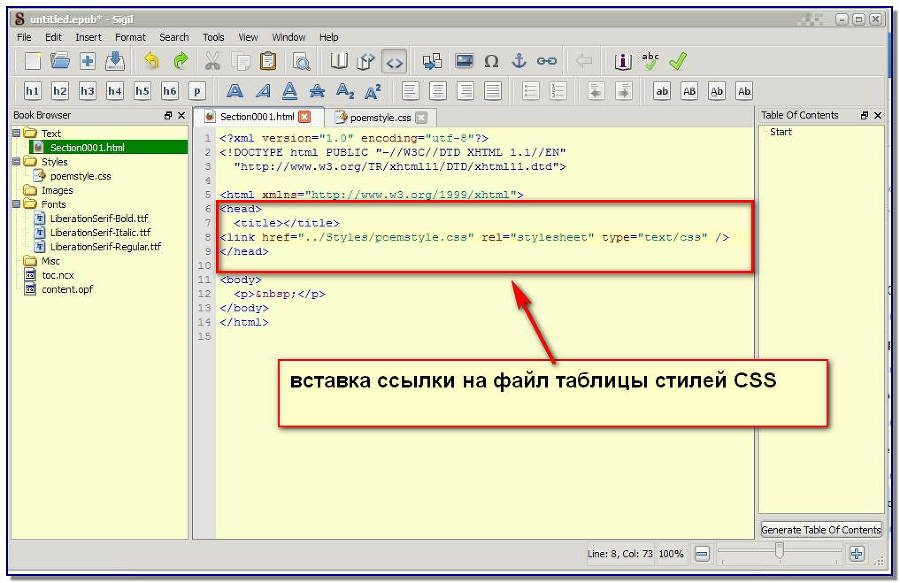Justify text alignment

pyautogui.click(x=493, y=91)
